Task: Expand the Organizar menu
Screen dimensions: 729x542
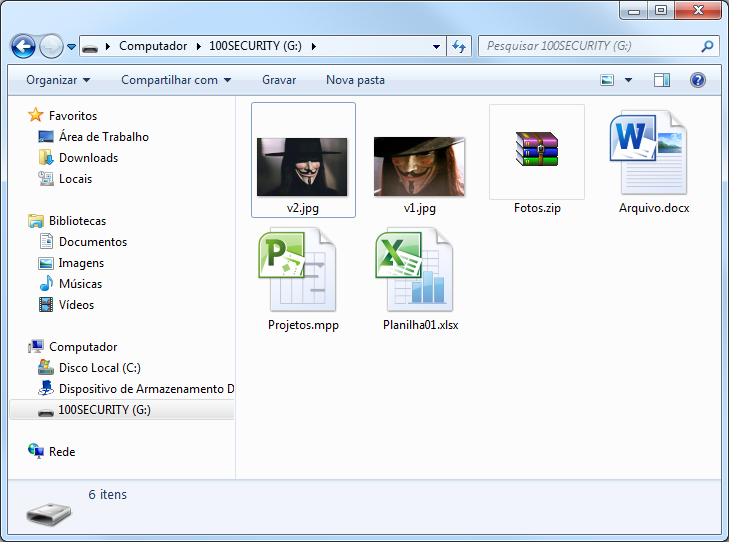Action: tap(58, 80)
